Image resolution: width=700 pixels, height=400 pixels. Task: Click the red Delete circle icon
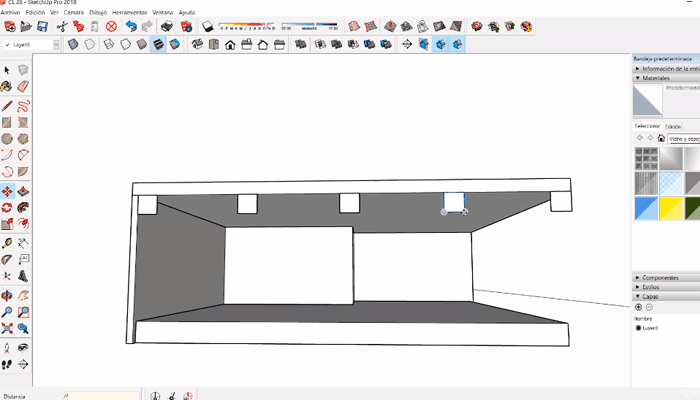tap(111, 26)
